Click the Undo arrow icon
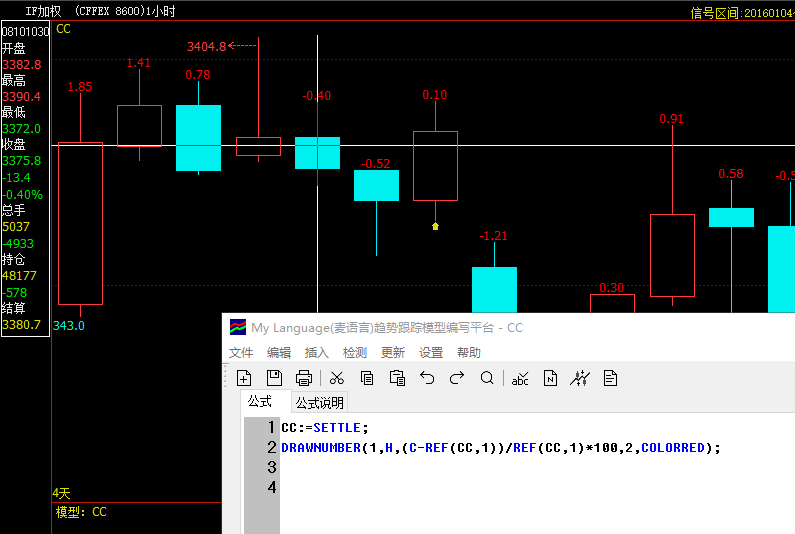Image resolution: width=795 pixels, height=534 pixels. (x=427, y=378)
